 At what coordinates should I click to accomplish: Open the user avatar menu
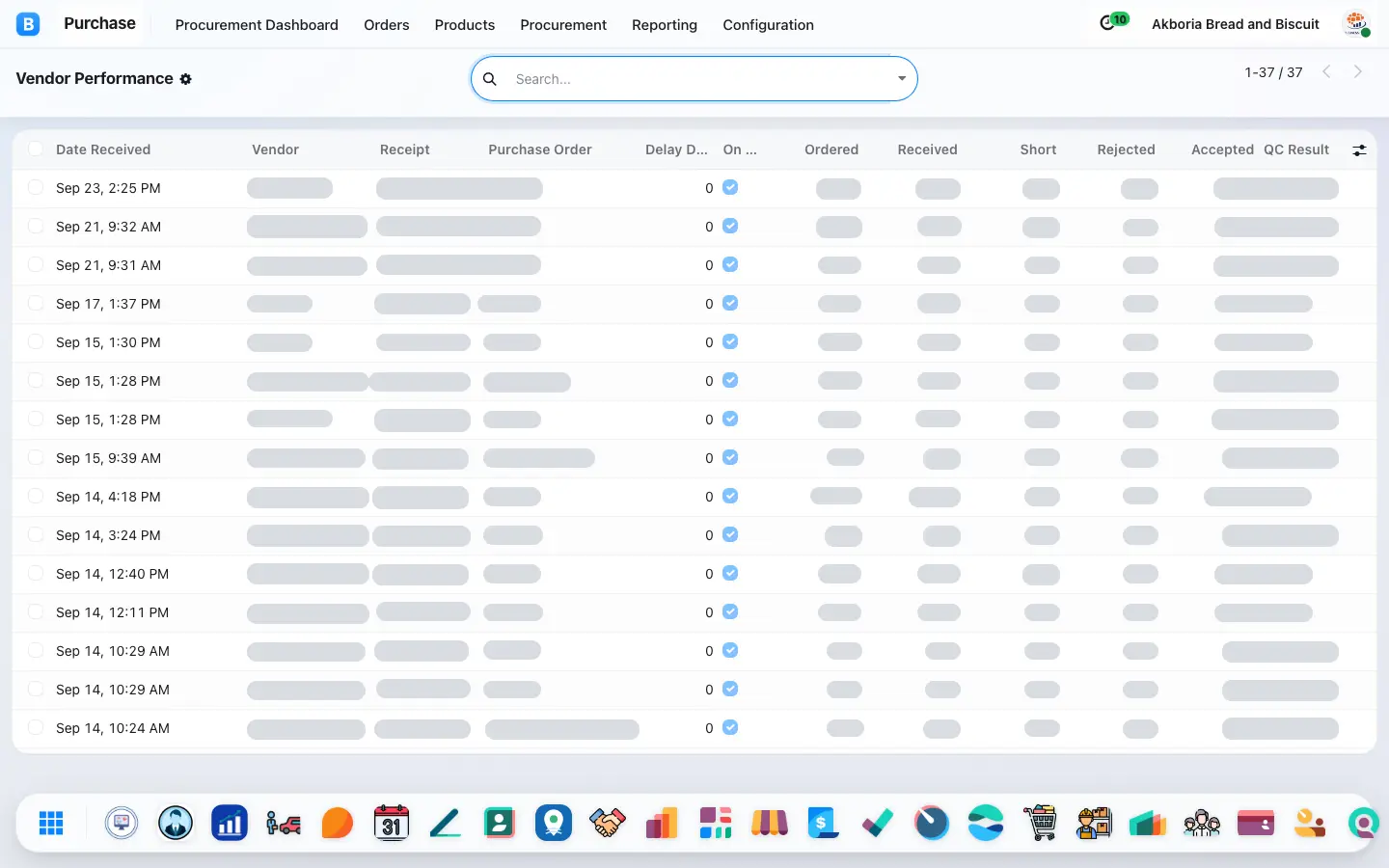[1356, 24]
